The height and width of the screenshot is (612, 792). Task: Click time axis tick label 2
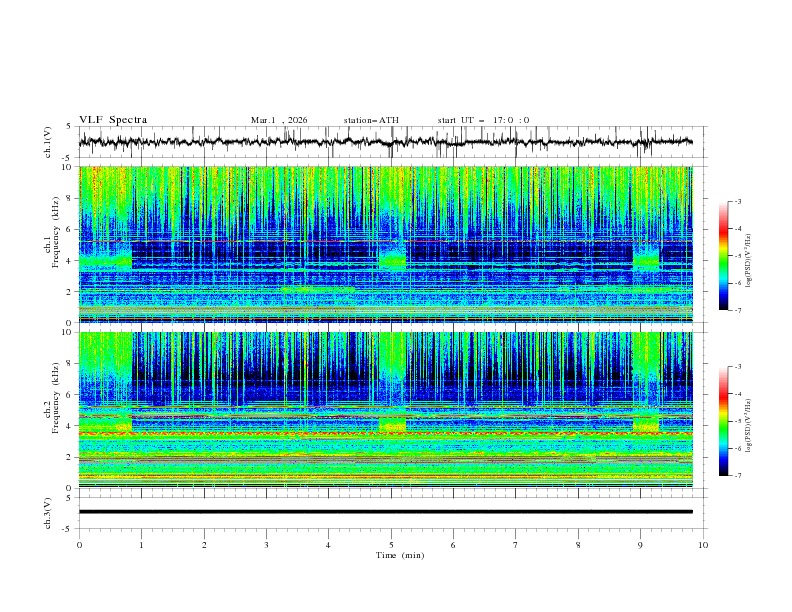204,545
